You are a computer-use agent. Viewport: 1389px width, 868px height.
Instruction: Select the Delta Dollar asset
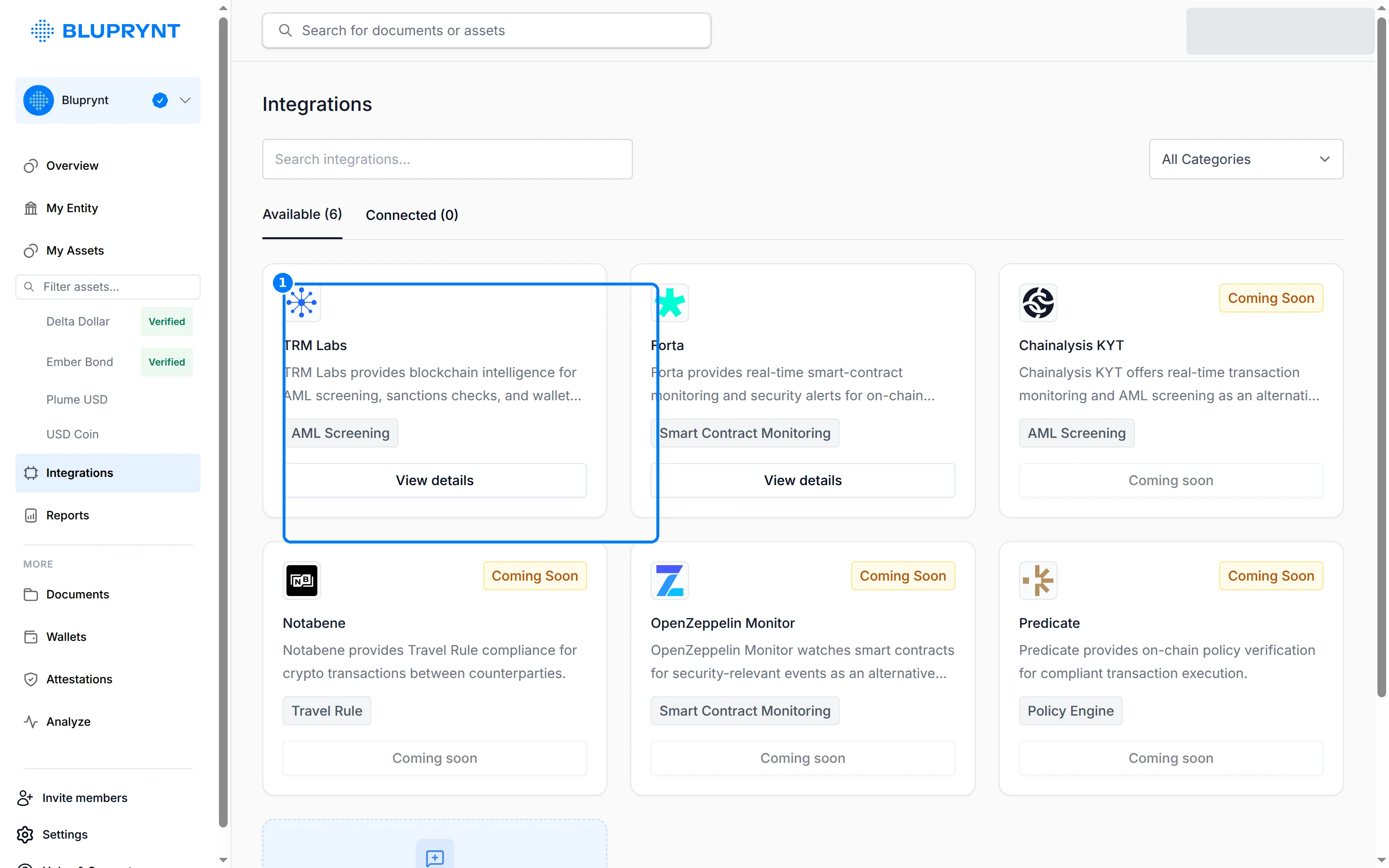coord(78,322)
